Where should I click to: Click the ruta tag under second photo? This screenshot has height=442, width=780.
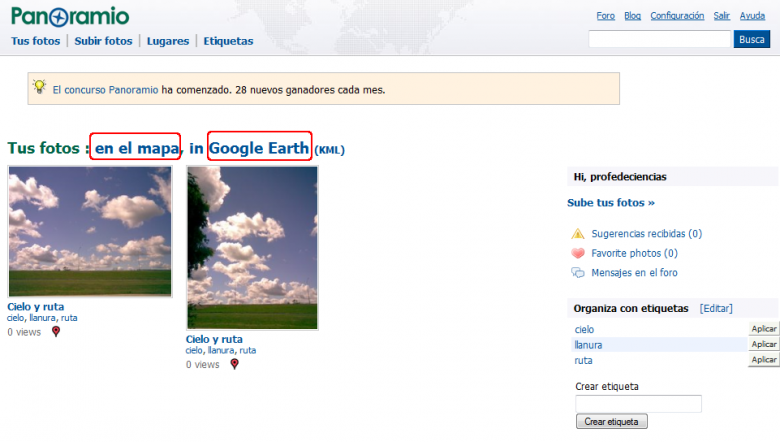tap(248, 350)
